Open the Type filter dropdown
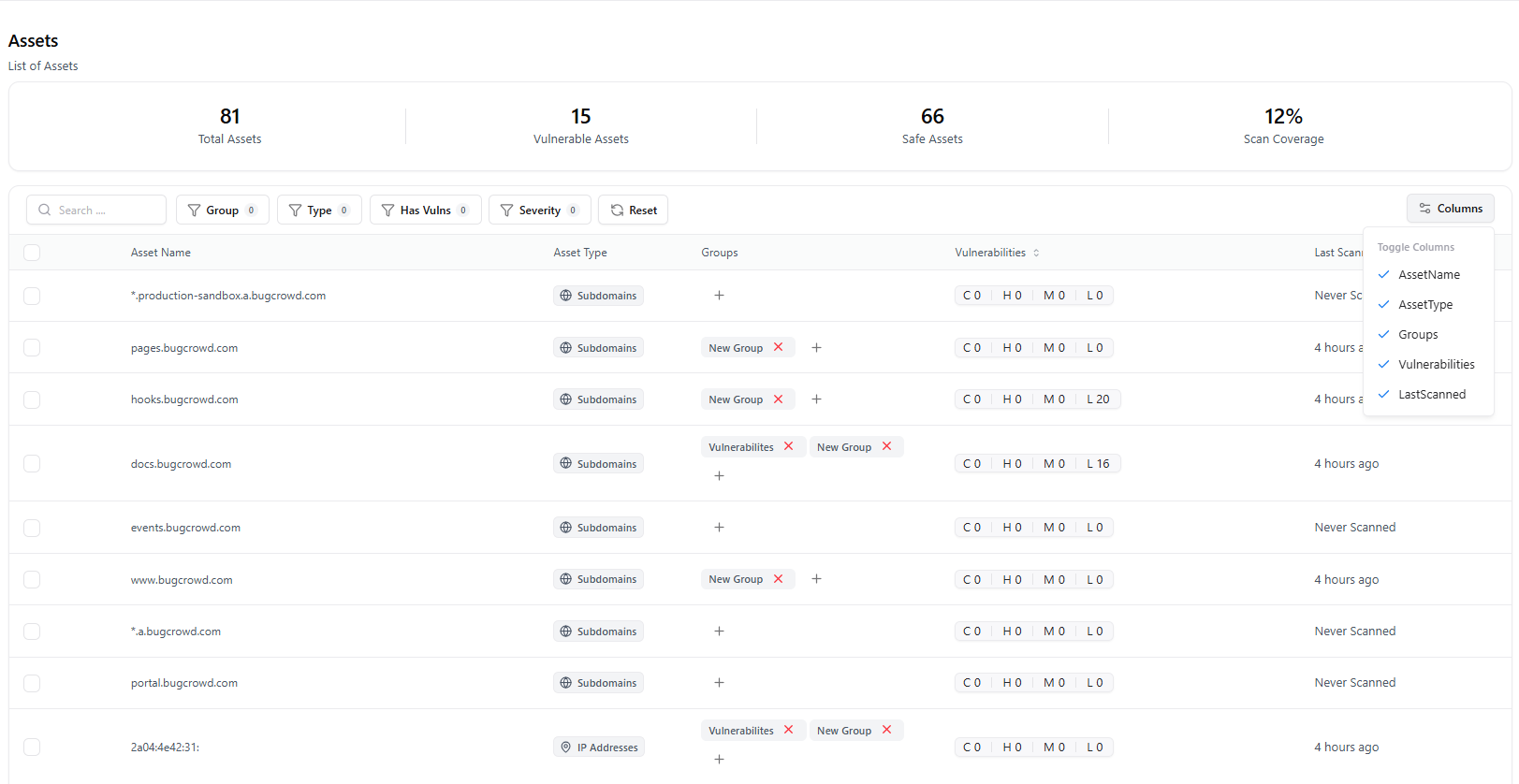1519x784 pixels. pos(319,210)
